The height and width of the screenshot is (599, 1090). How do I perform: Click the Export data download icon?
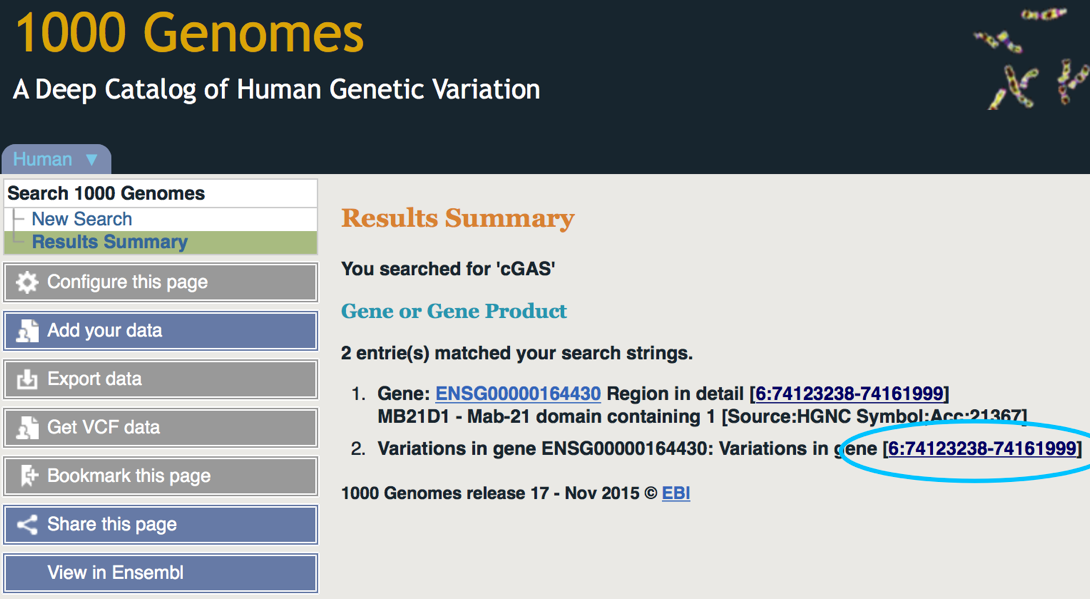pyautogui.click(x=27, y=379)
